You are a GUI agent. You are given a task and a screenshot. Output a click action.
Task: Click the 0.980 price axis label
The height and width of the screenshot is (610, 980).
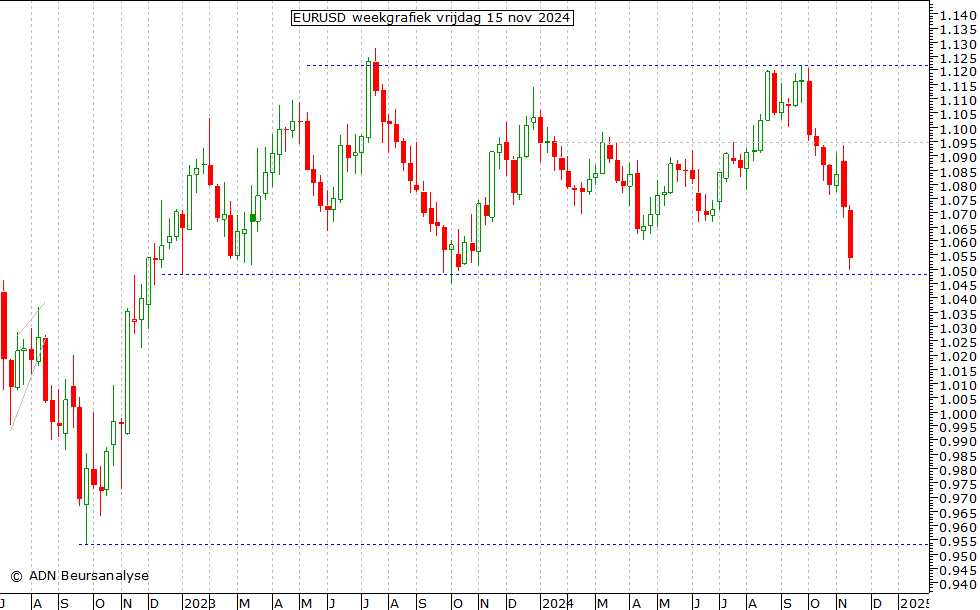coord(958,471)
